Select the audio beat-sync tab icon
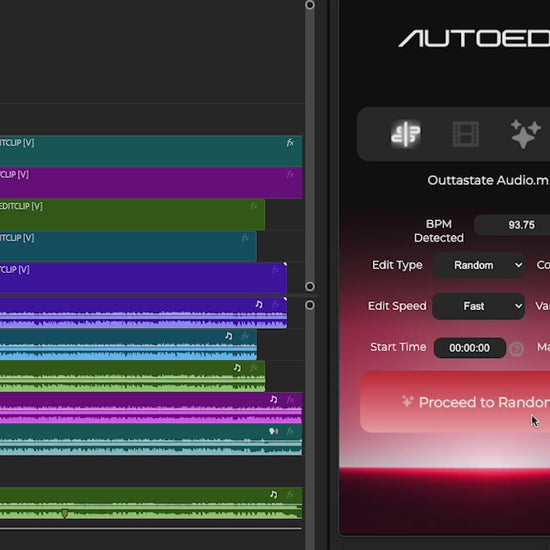This screenshot has height=550, width=550. [406, 134]
